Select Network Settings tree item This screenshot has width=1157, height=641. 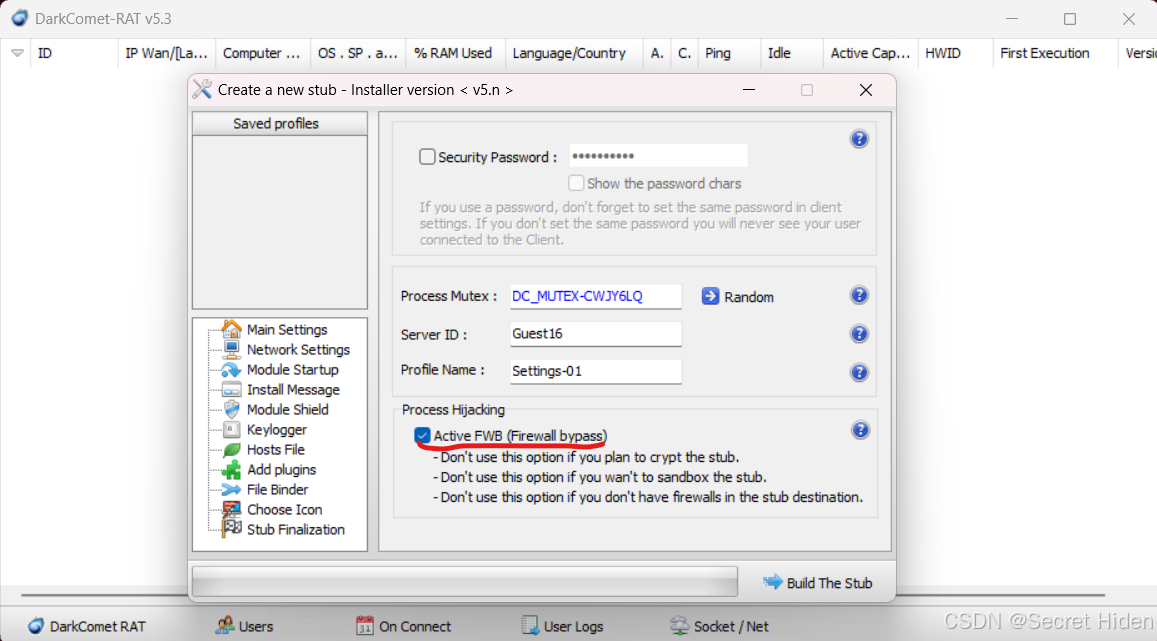[298, 350]
